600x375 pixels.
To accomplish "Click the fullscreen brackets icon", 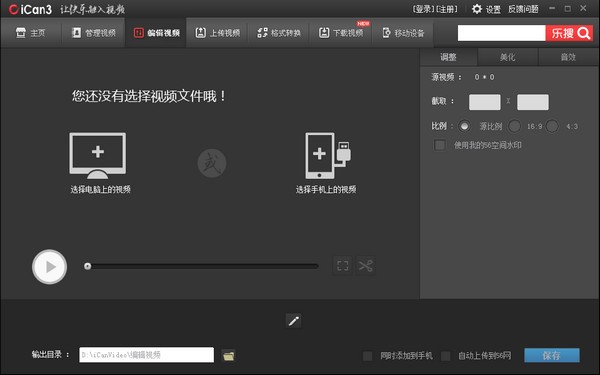I will (342, 266).
